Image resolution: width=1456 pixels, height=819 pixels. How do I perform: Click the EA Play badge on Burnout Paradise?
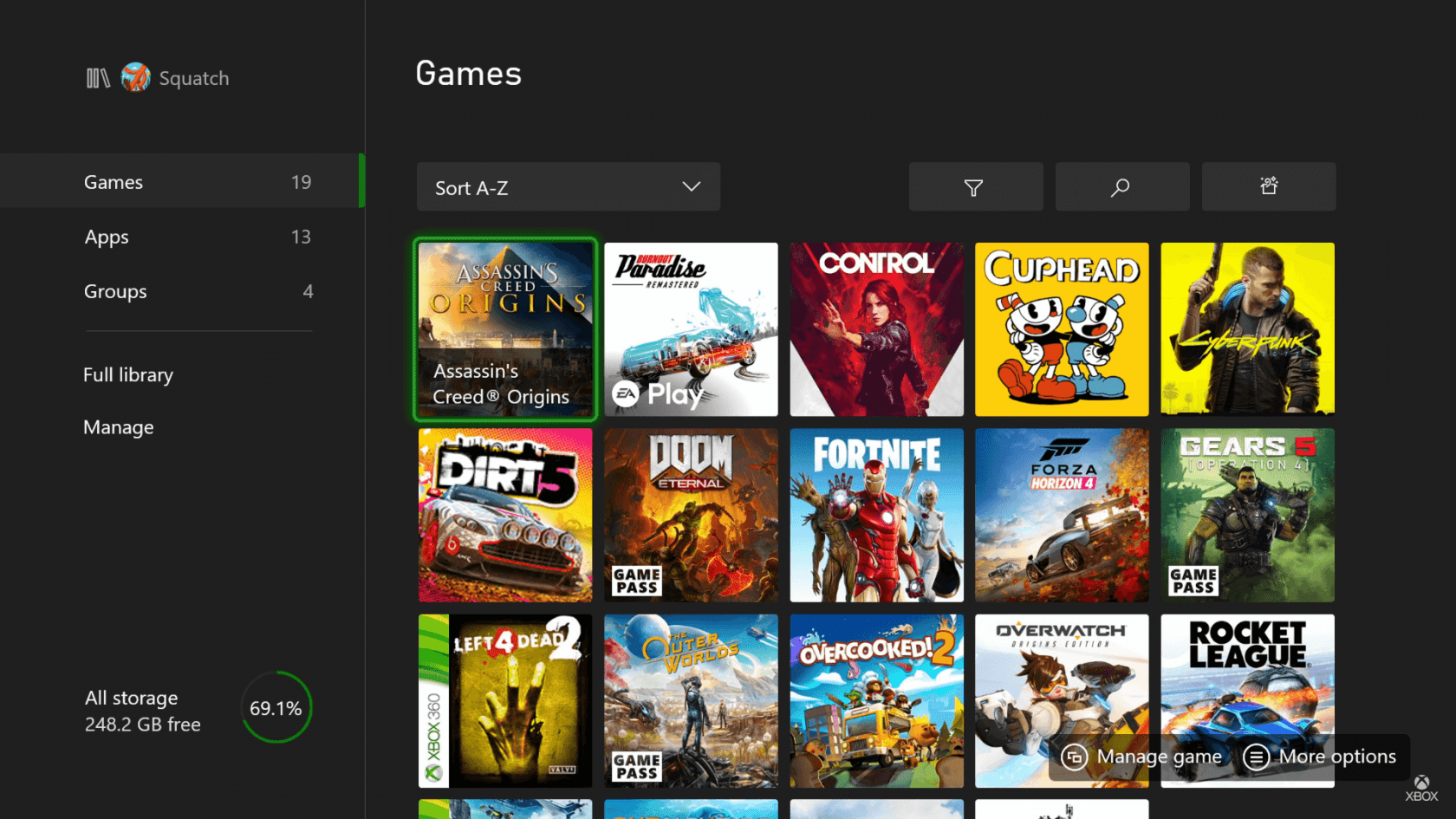658,394
